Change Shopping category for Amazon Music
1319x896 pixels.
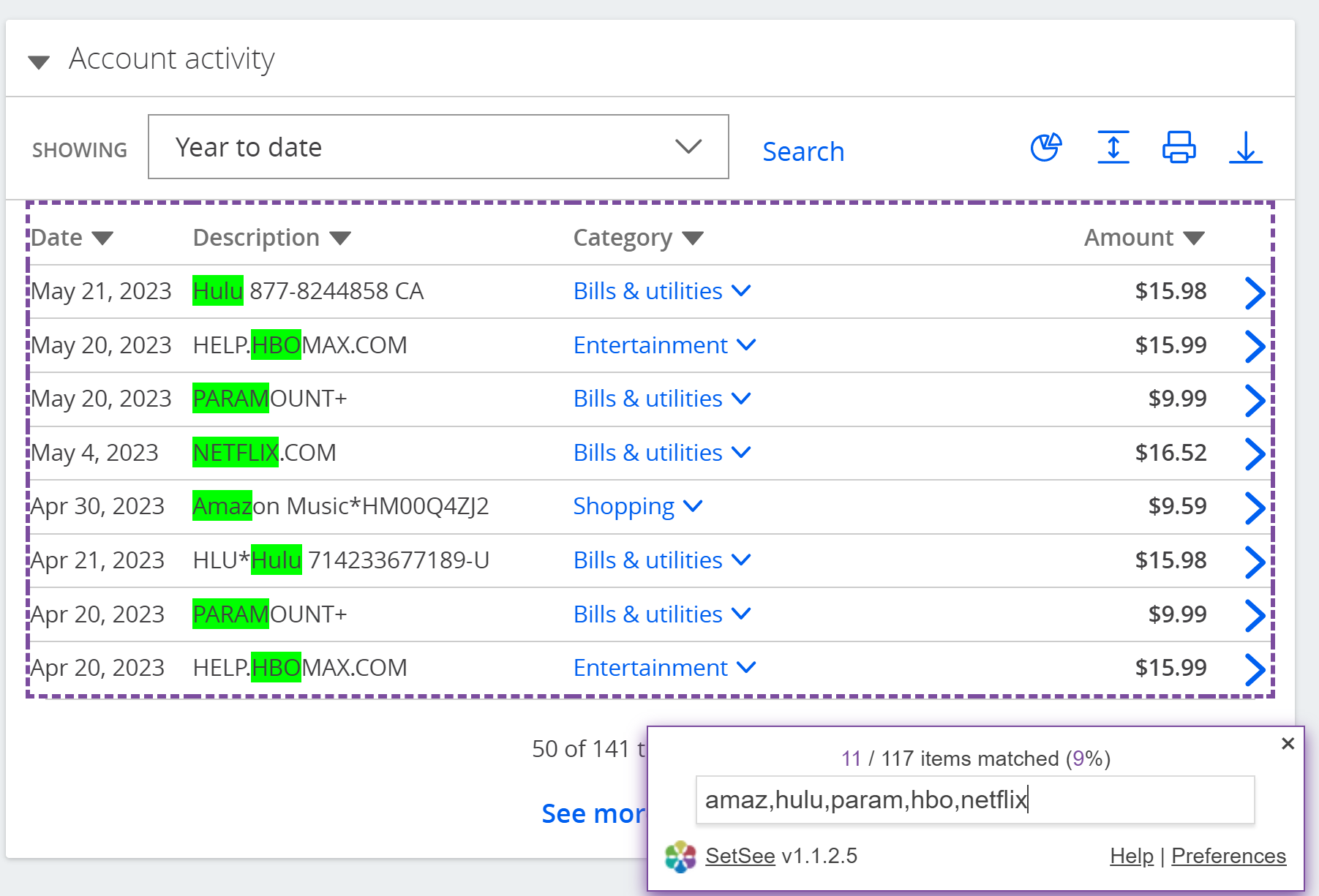click(x=637, y=506)
